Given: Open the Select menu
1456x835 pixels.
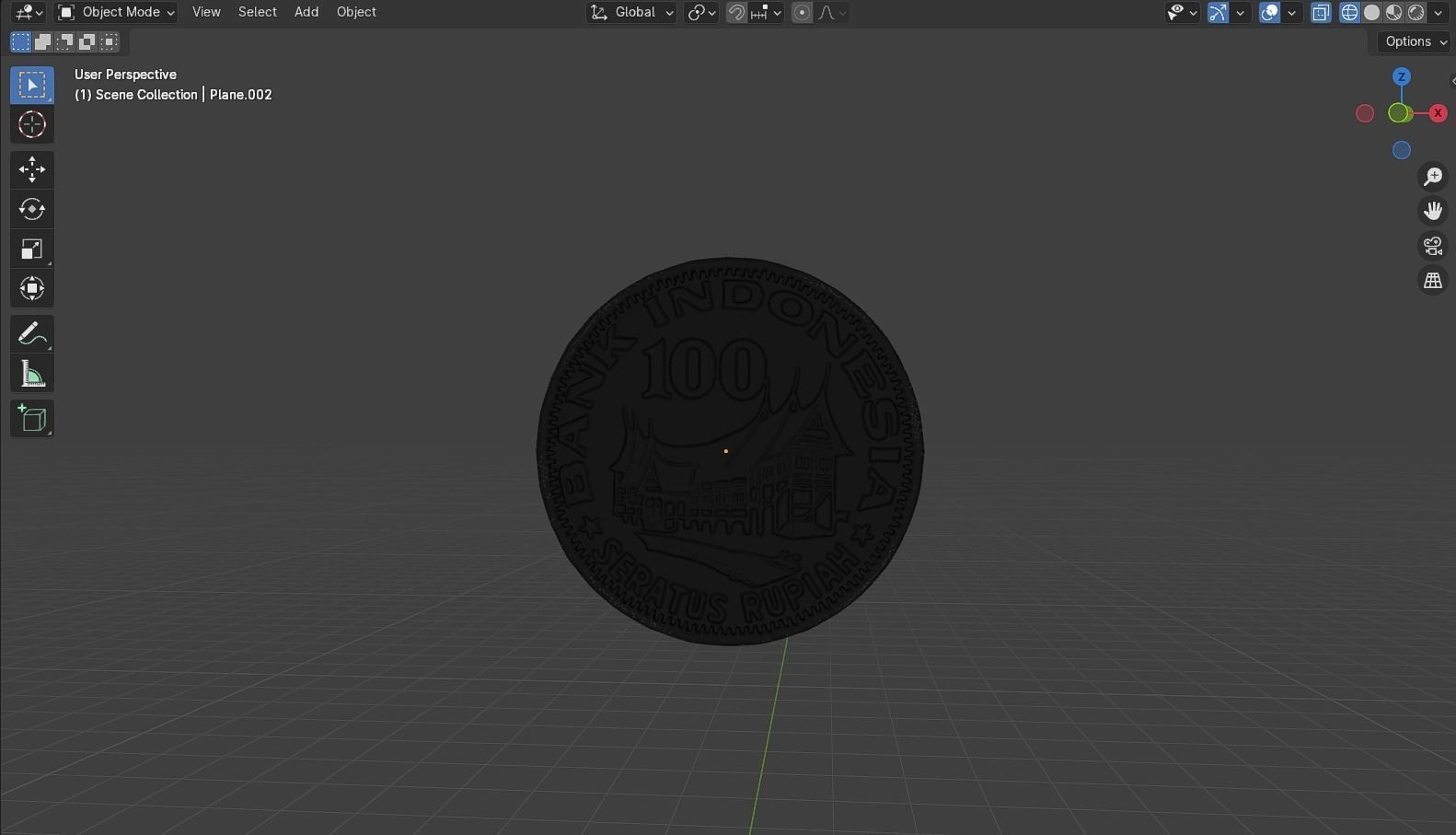Looking at the screenshot, I should tap(258, 12).
